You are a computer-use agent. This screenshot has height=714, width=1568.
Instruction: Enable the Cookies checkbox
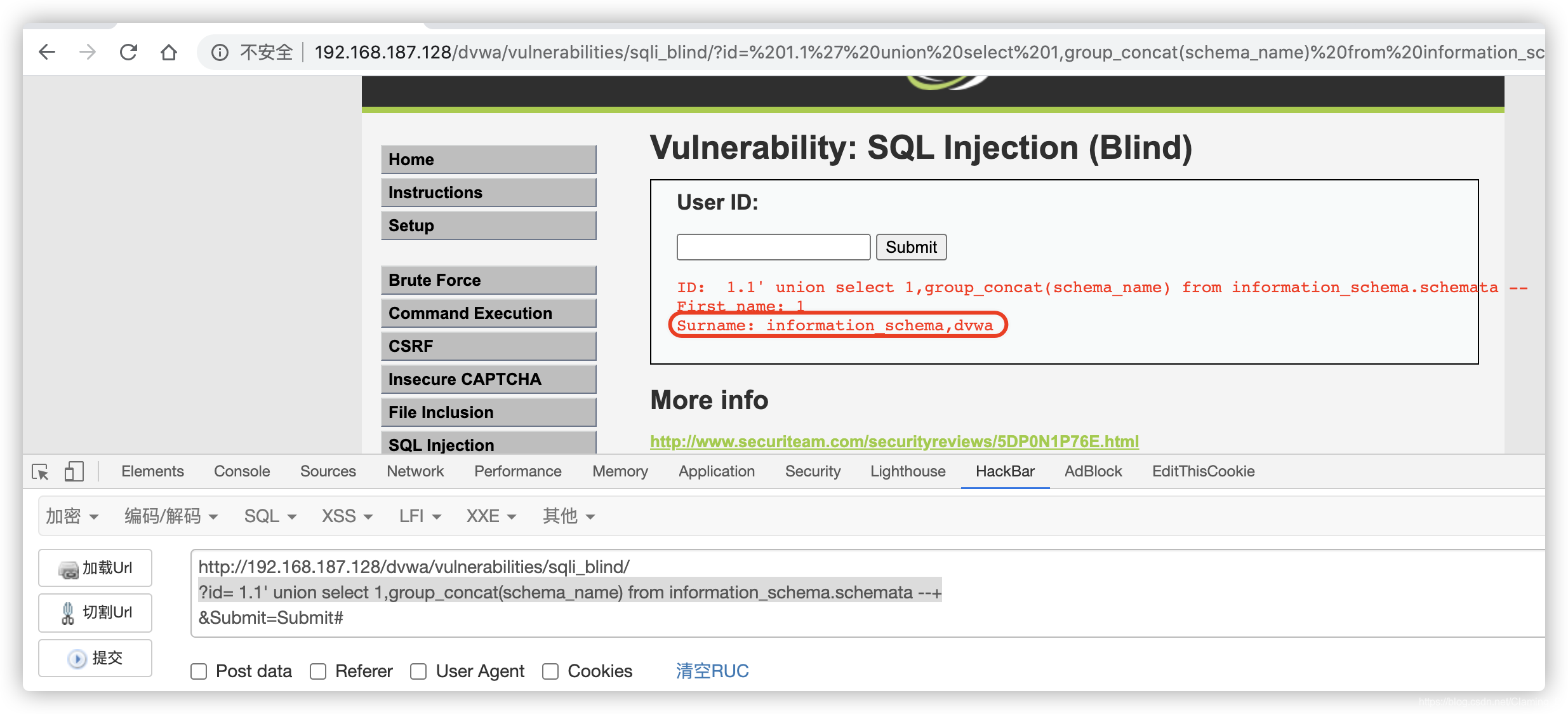pos(550,671)
